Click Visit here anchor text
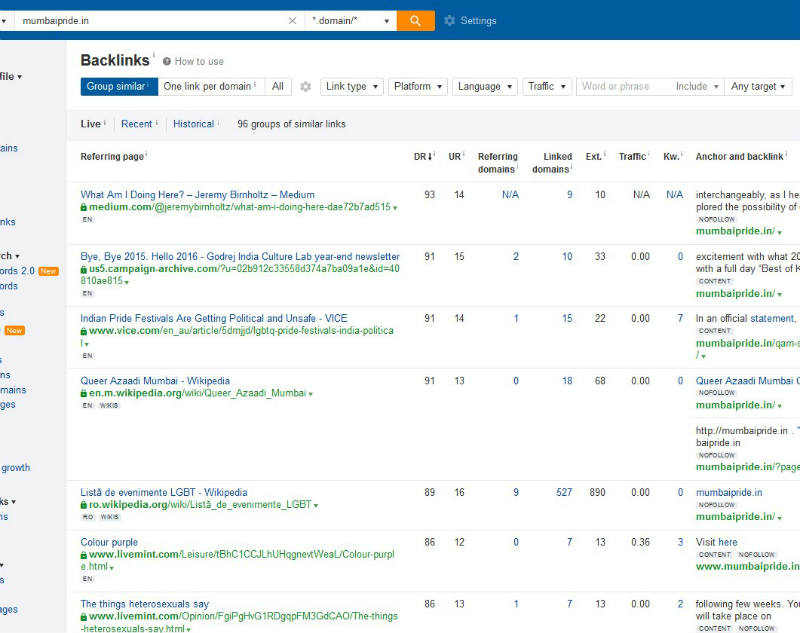Viewport: 800px width, 633px height. pos(716,542)
